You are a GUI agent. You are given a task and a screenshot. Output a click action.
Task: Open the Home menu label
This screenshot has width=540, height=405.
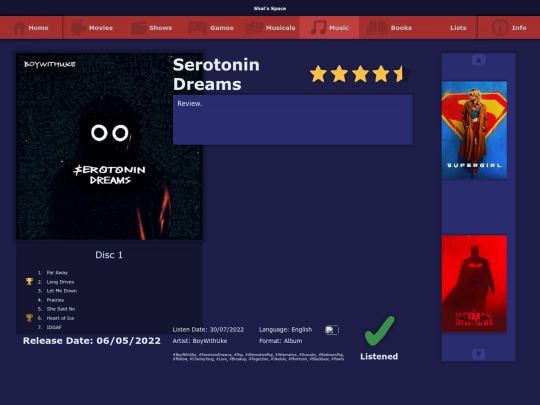pos(38,28)
